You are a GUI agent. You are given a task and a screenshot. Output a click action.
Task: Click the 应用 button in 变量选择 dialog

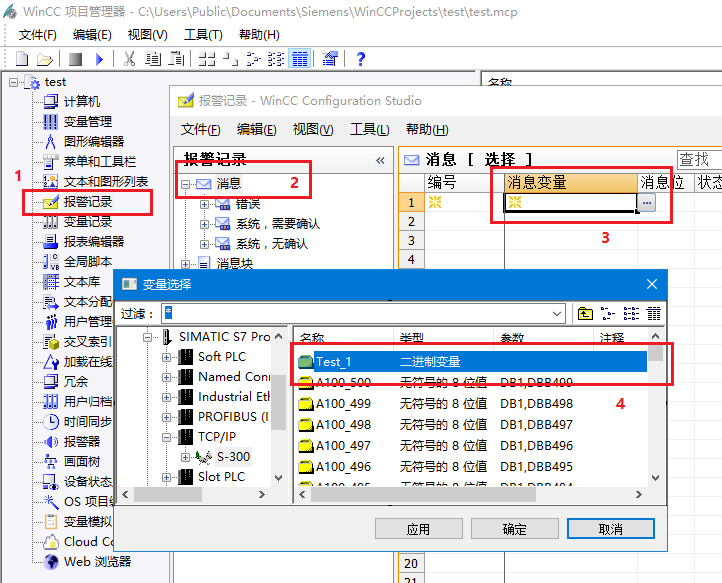pyautogui.click(x=419, y=529)
